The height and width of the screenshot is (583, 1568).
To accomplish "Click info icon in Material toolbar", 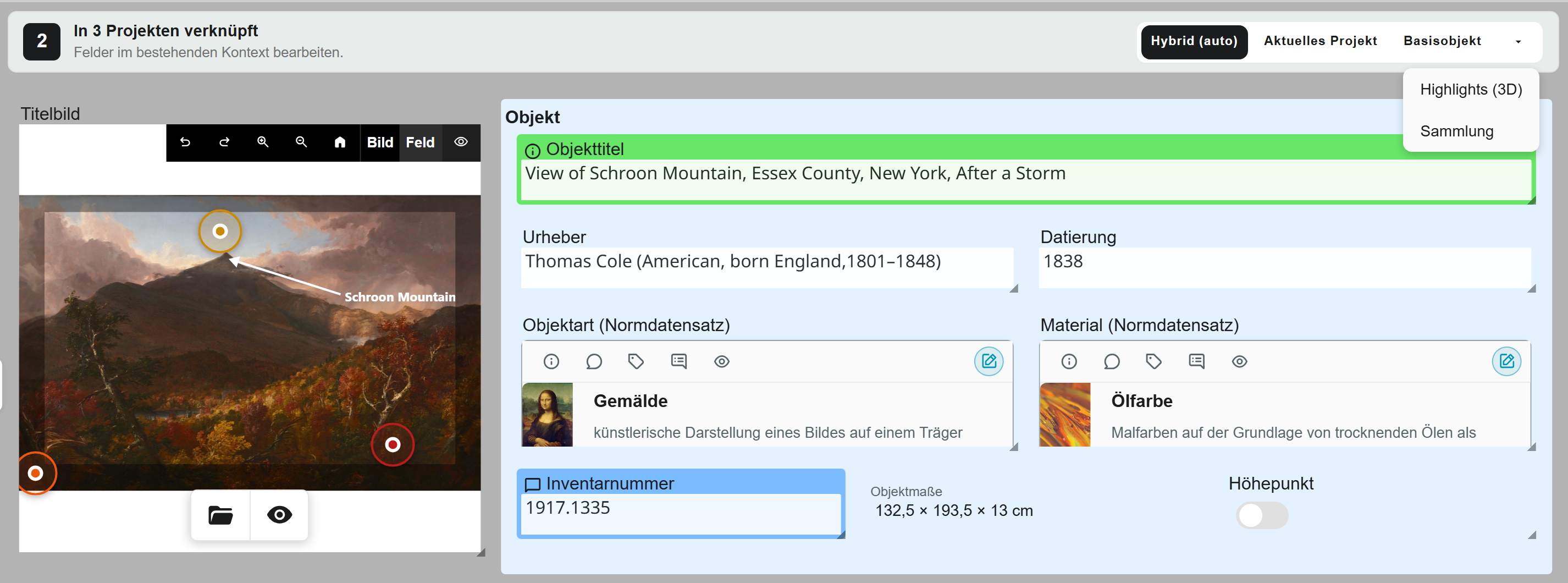I will pos(1069,361).
